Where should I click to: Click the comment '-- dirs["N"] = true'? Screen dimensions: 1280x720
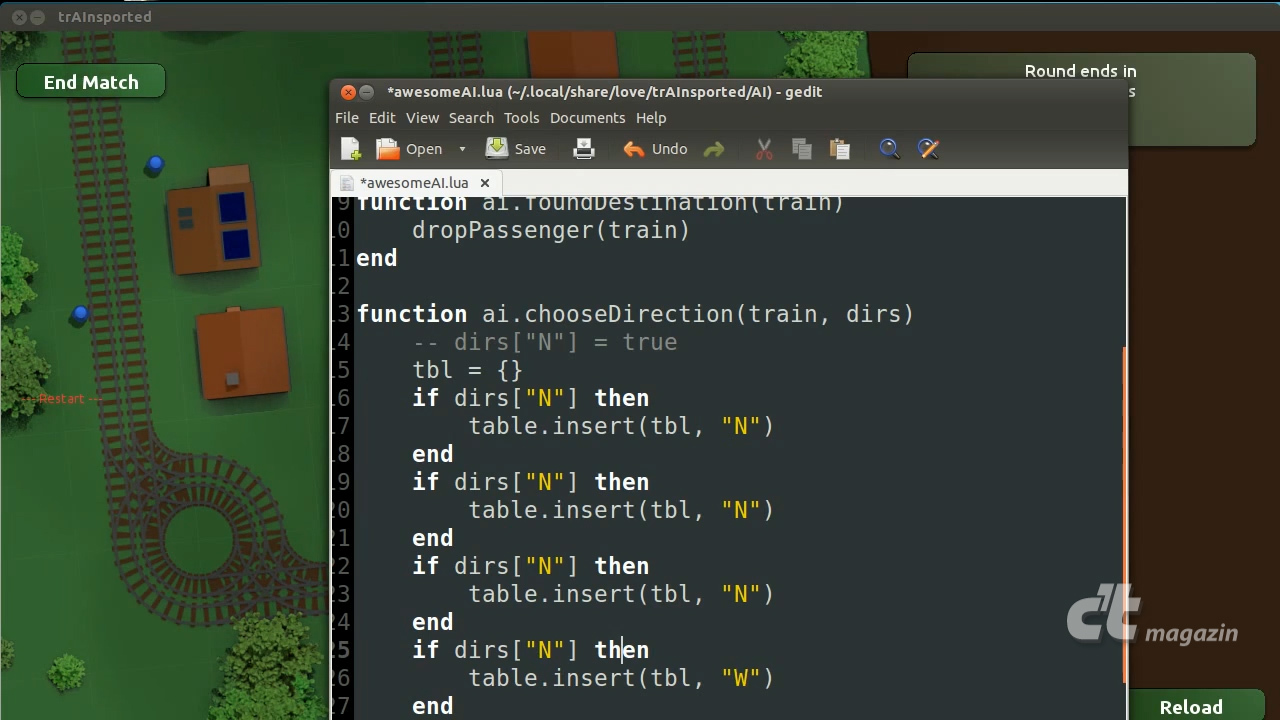[545, 342]
